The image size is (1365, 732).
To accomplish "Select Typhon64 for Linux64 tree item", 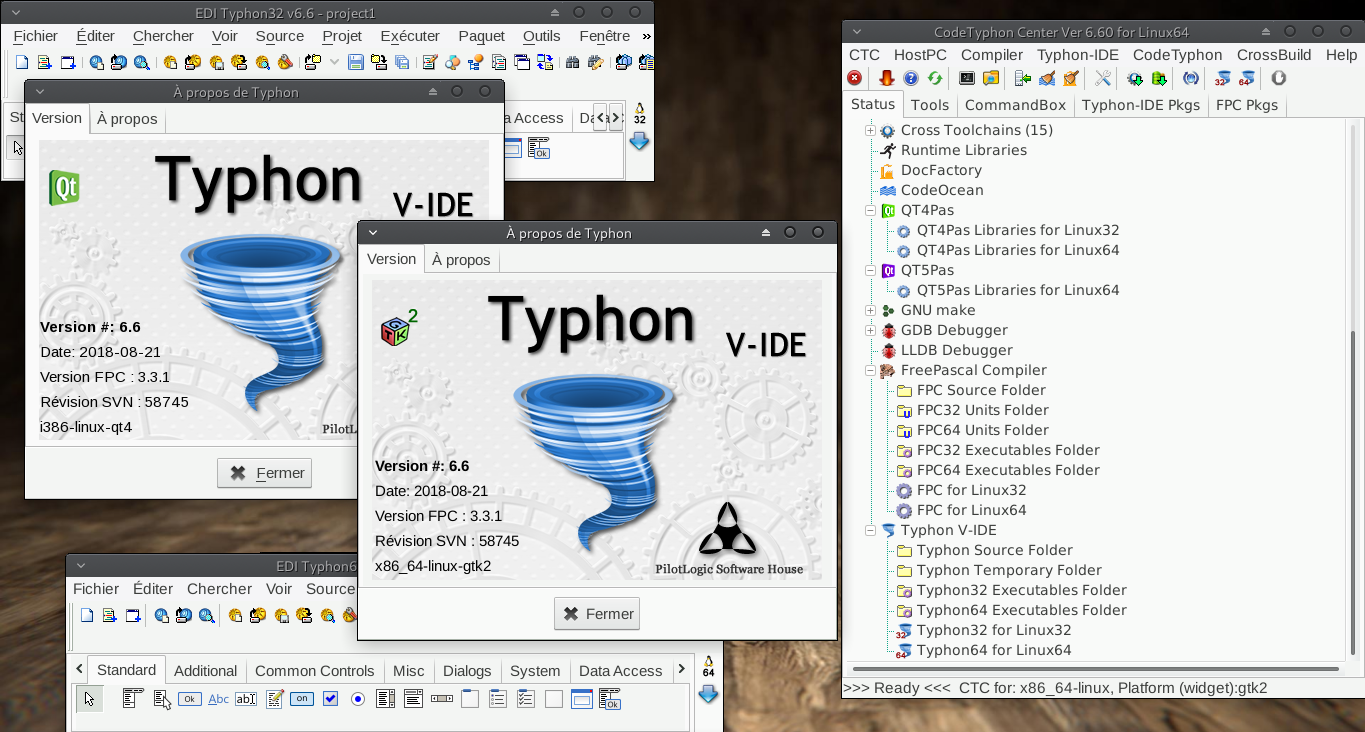I will (993, 650).
